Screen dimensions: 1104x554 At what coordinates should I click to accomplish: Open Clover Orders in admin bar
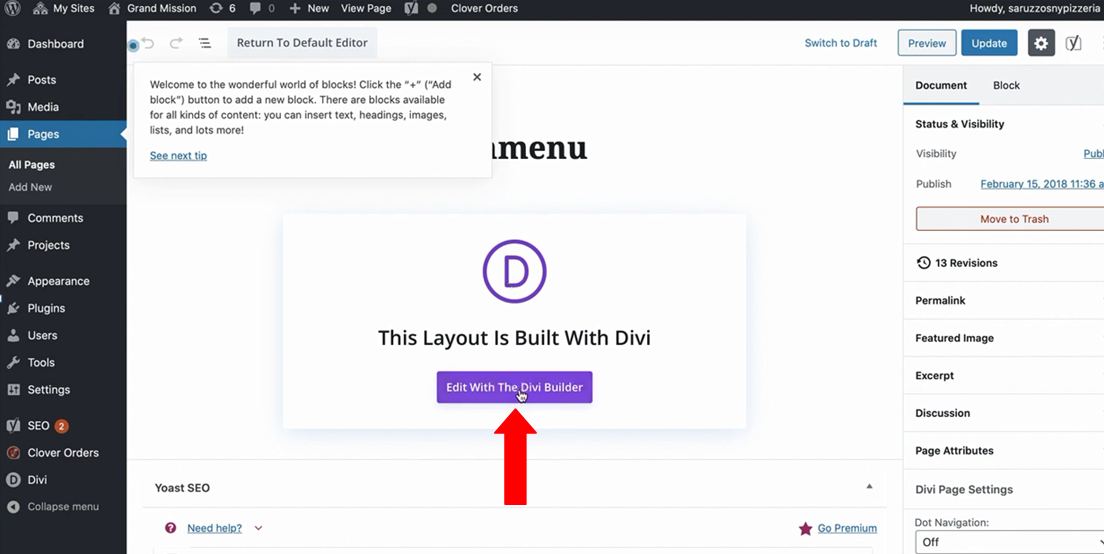(484, 8)
